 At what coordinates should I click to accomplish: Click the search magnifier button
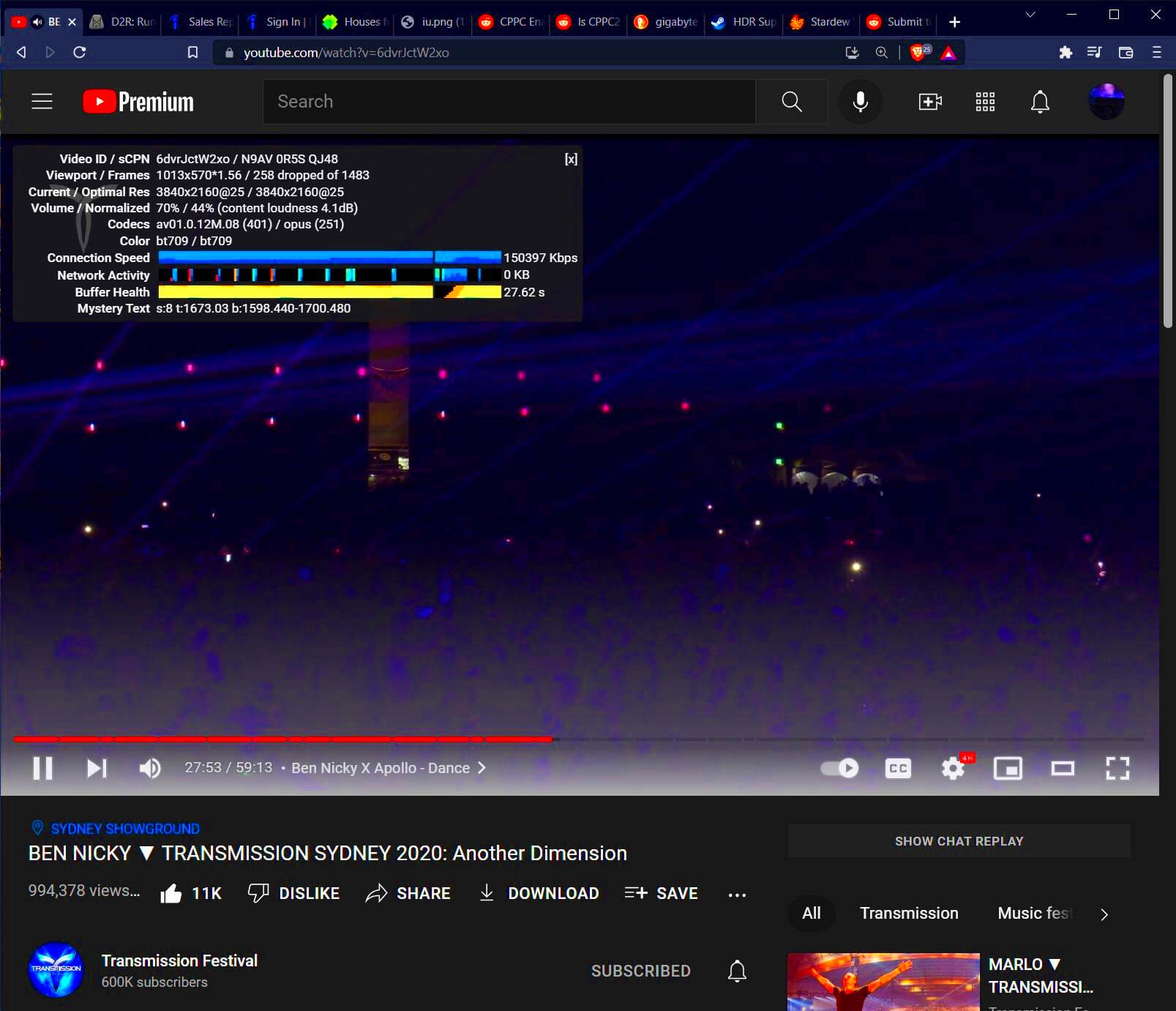pyautogui.click(x=792, y=101)
